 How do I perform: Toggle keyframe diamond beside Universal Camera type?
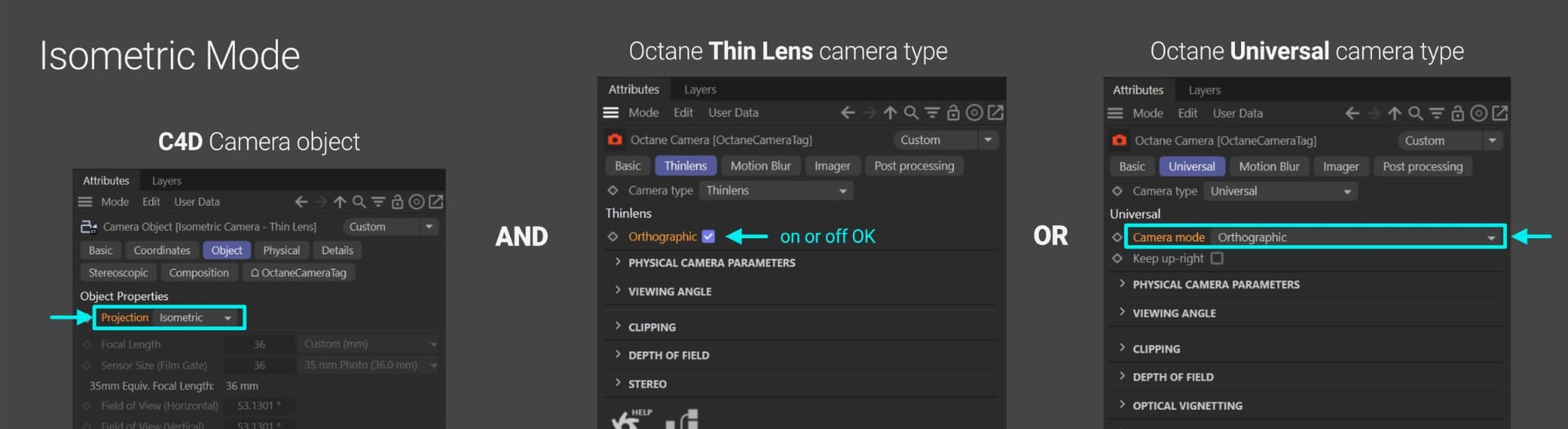(x=1117, y=191)
